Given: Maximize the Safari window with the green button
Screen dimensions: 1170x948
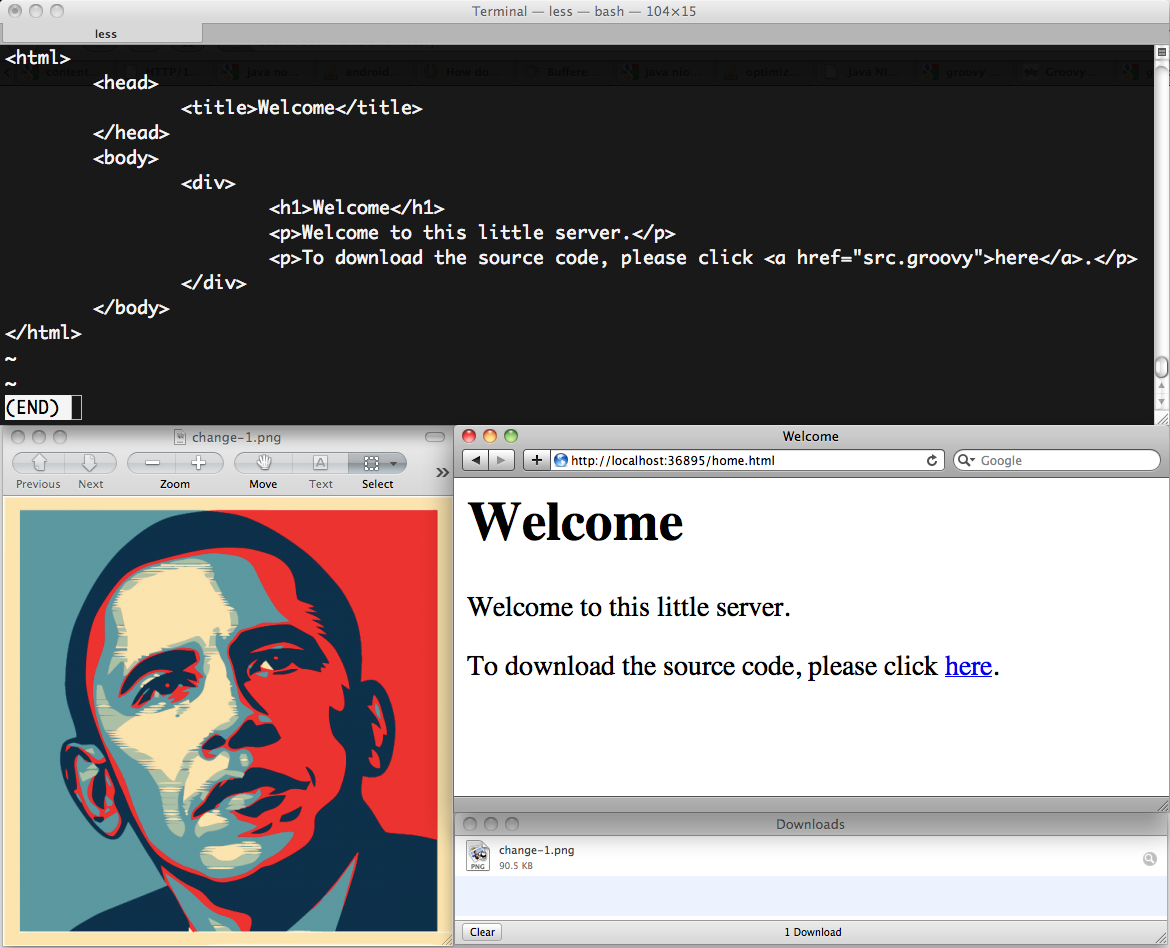Looking at the screenshot, I should (511, 436).
